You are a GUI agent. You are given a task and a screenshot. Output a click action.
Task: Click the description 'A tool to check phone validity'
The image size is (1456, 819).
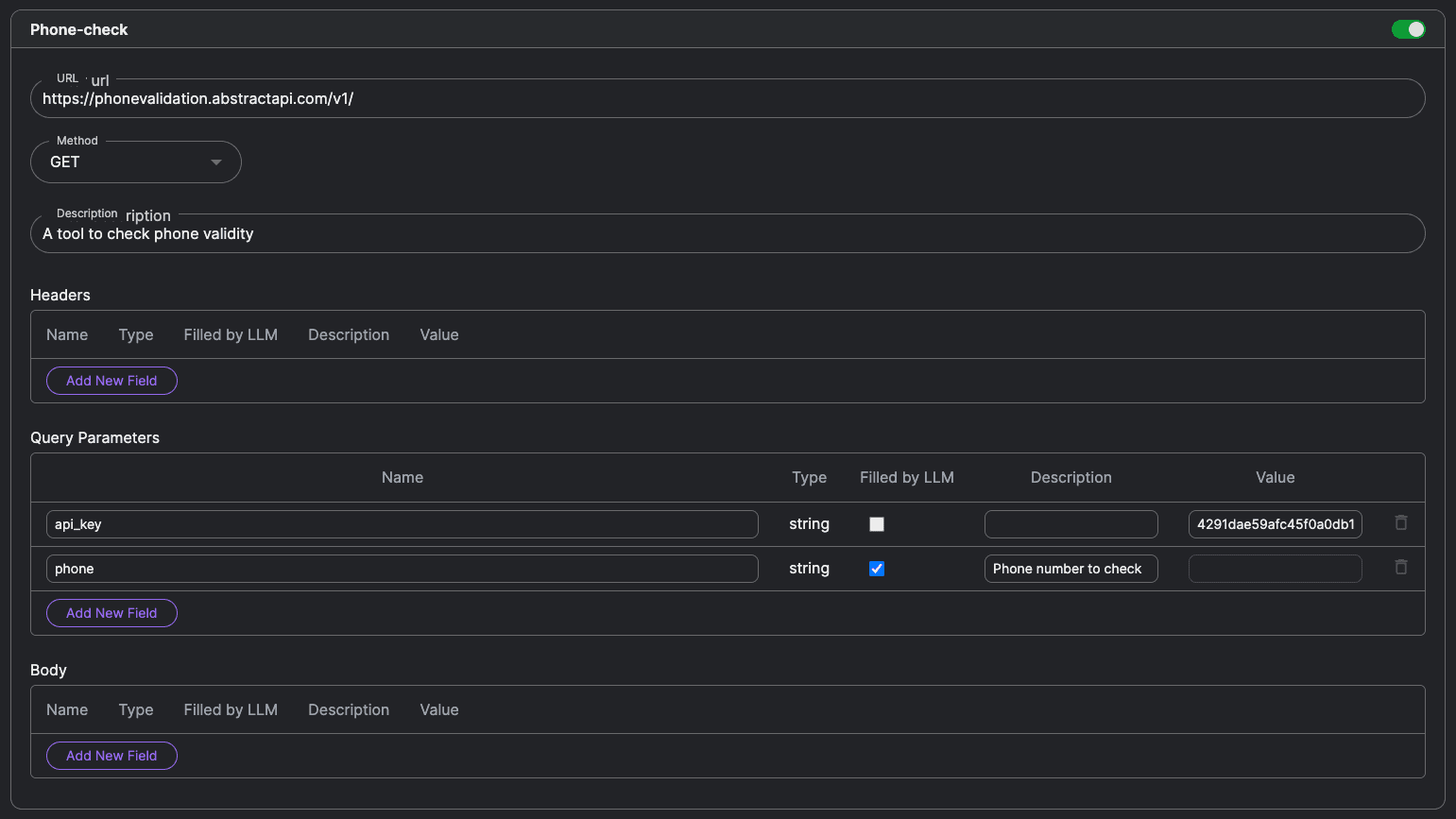pos(728,233)
